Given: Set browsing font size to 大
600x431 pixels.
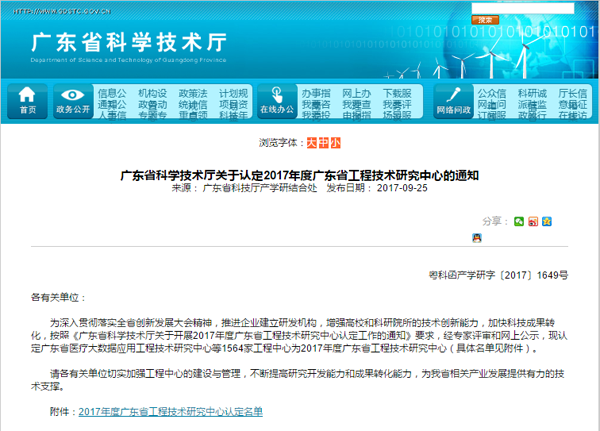Looking at the screenshot, I should click(310, 143).
